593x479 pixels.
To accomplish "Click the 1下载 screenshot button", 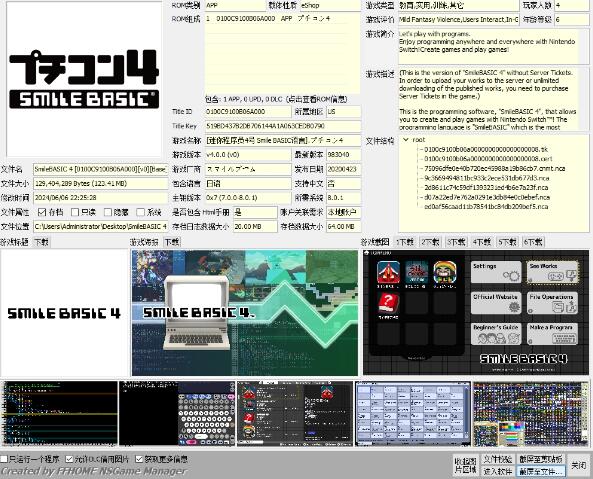I will [x=405, y=242].
